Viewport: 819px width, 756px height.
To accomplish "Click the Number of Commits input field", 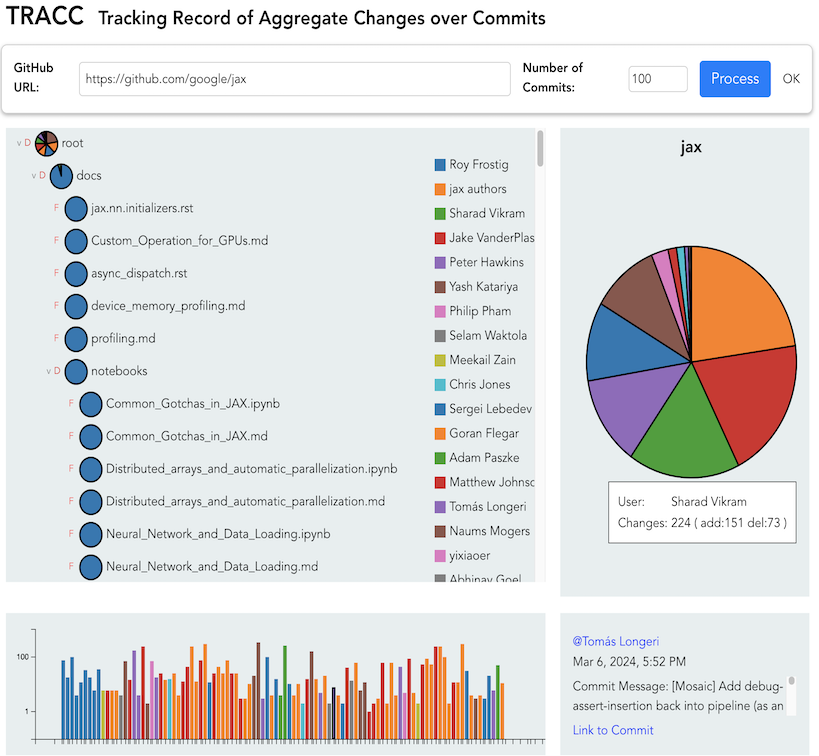I will (x=656, y=78).
